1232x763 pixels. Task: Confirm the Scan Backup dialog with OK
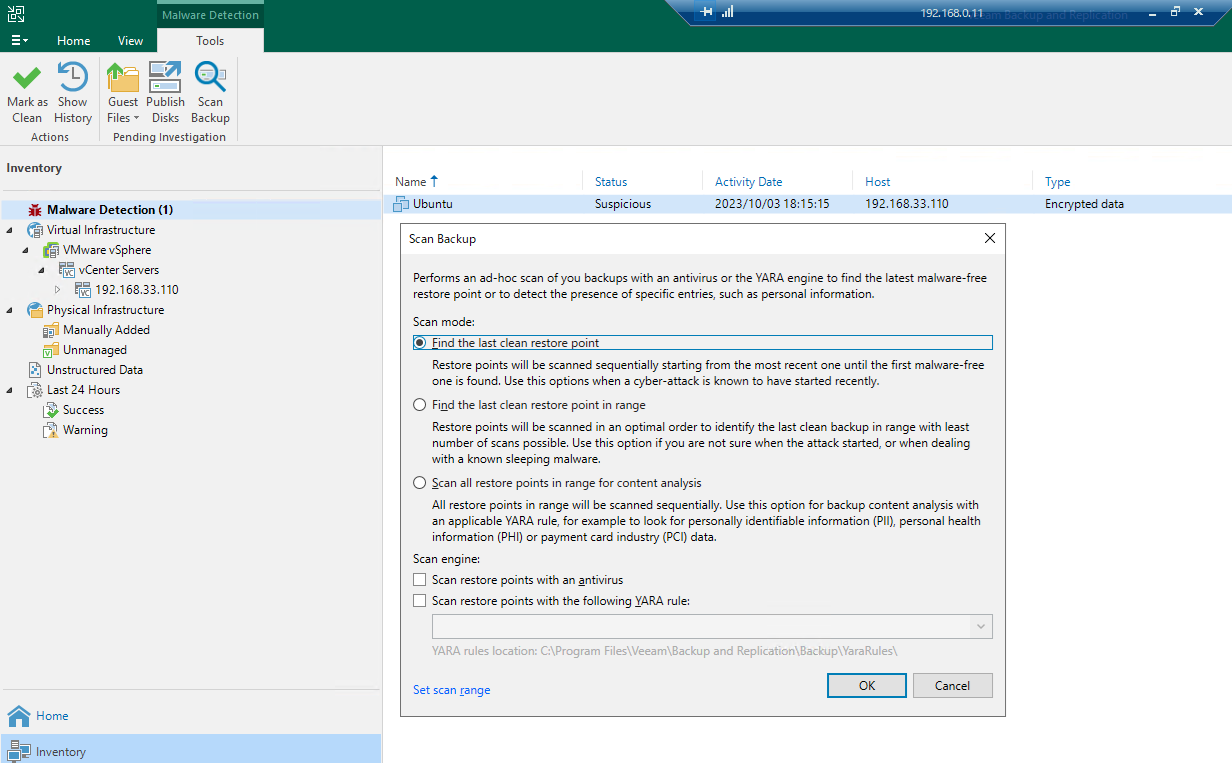[867, 685]
